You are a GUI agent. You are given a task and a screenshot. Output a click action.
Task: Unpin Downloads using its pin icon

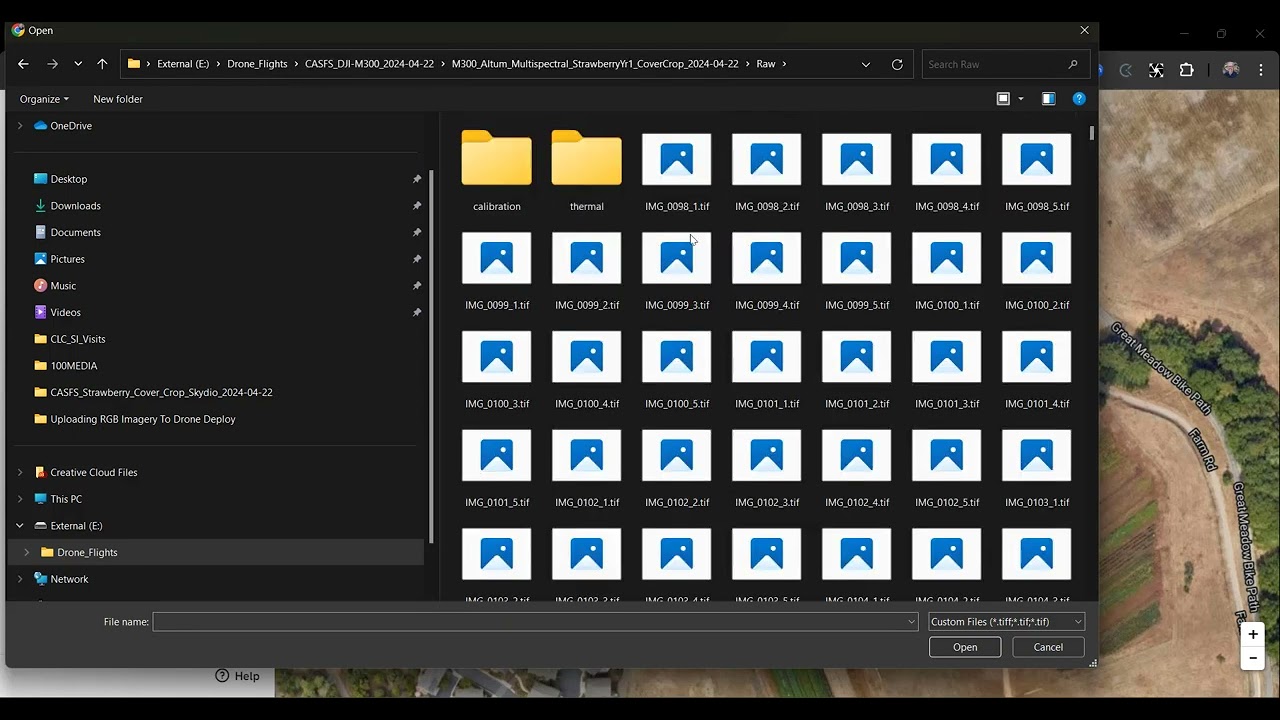(417, 206)
